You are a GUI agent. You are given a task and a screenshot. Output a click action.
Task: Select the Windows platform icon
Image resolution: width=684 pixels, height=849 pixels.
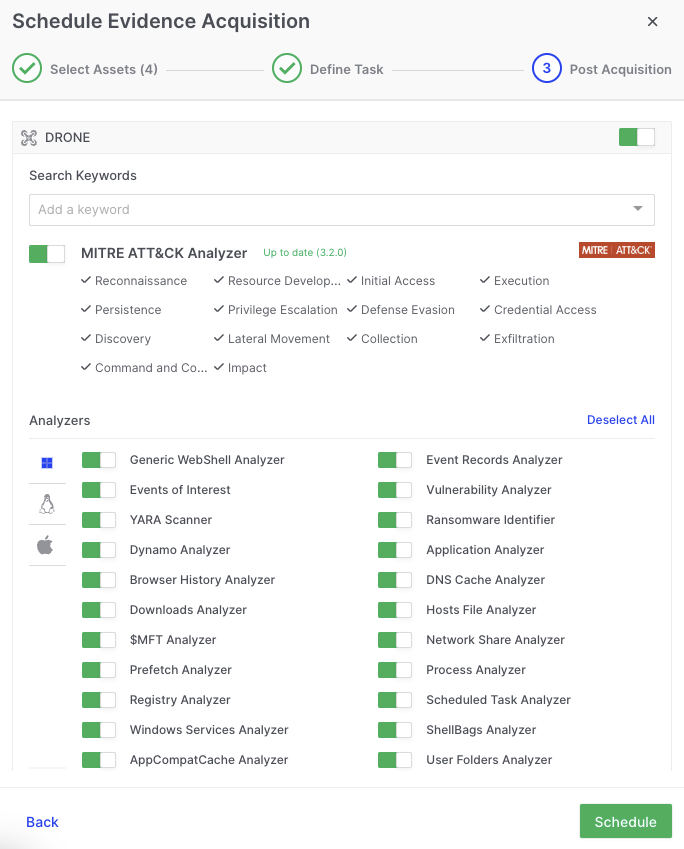[x=47, y=463]
